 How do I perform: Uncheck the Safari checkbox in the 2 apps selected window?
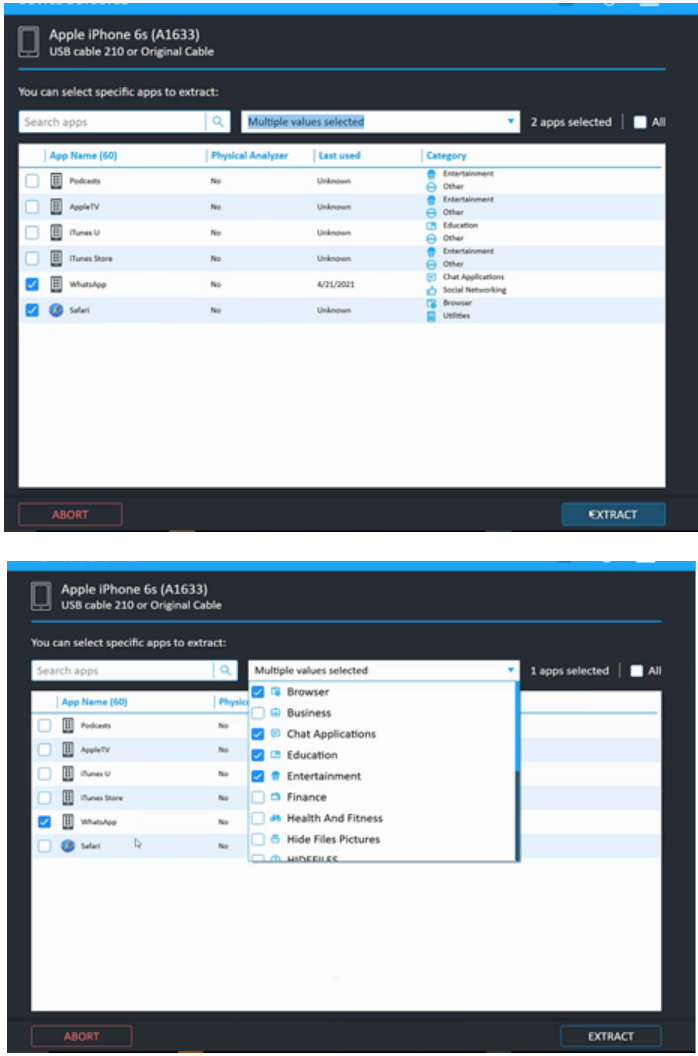32,310
